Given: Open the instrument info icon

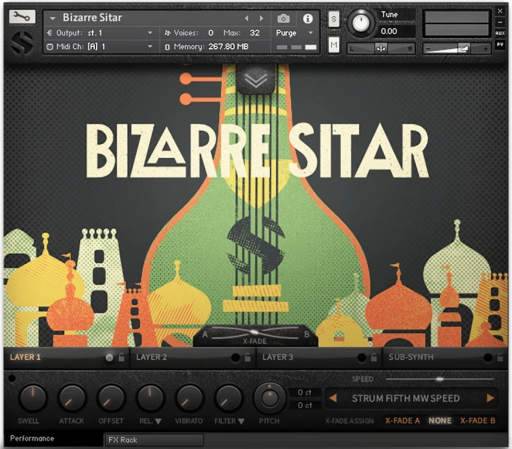Looking at the screenshot, I should click(x=308, y=19).
